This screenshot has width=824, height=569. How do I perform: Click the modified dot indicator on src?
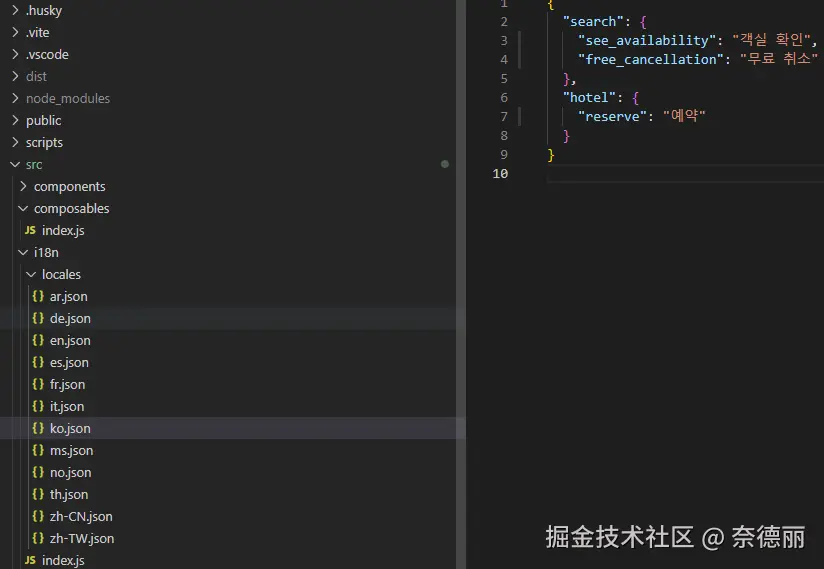pyautogui.click(x=445, y=164)
